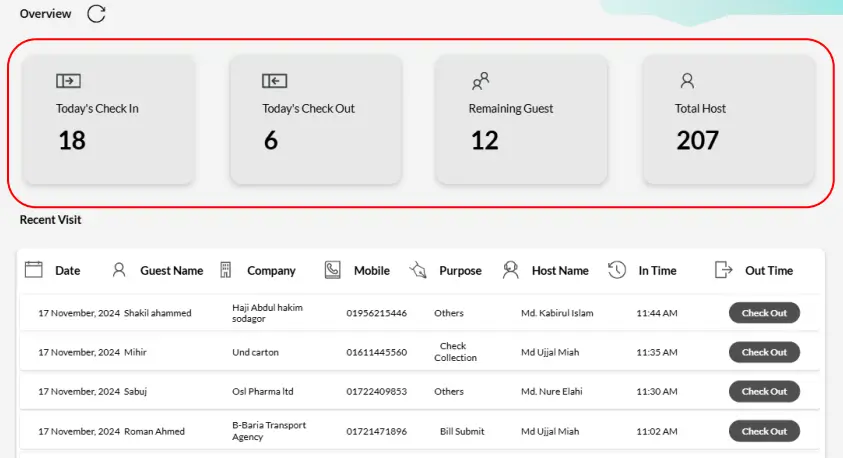Click the Today's Check Out card icon

coord(274,81)
